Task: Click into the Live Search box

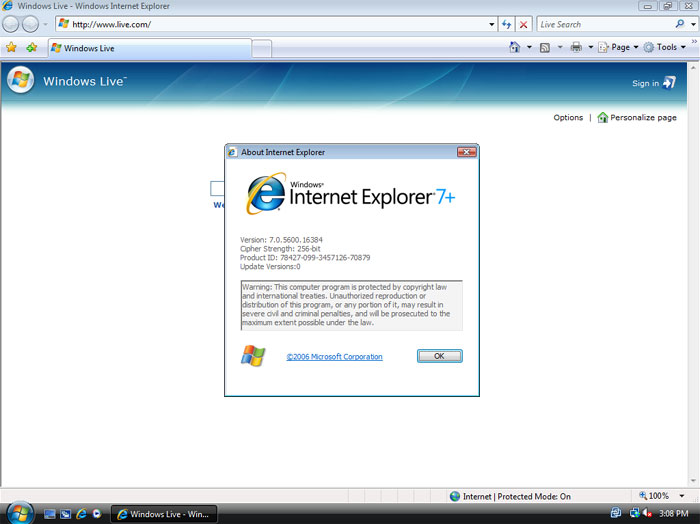Action: (x=605, y=25)
